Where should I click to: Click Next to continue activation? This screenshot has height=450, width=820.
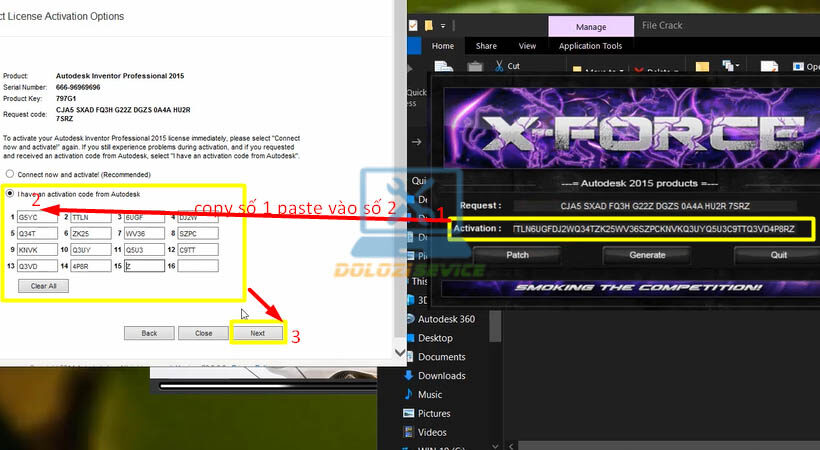click(258, 333)
